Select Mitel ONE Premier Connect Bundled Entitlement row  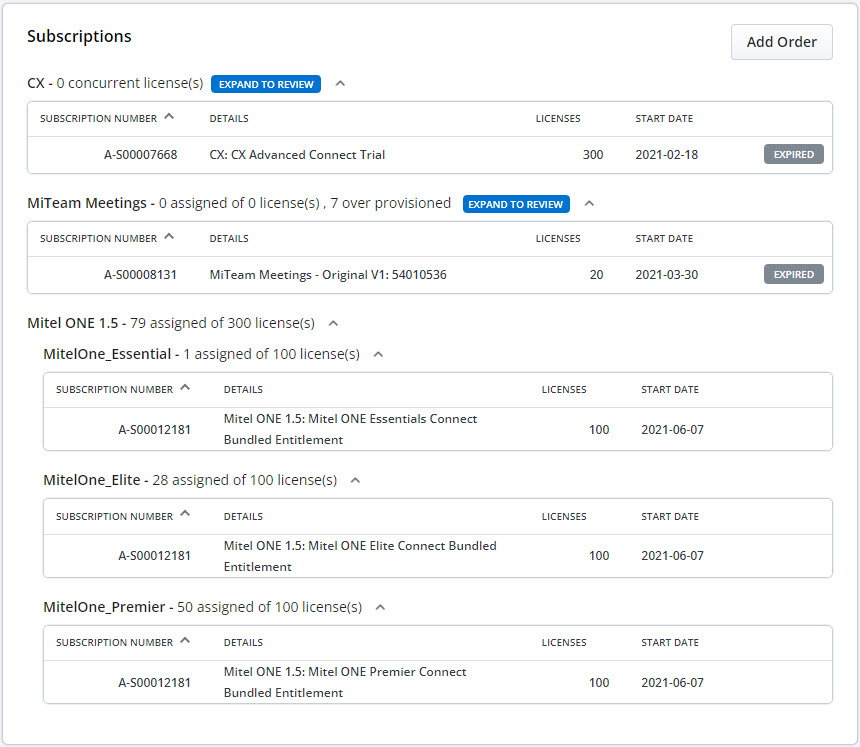pyautogui.click(x=438, y=682)
